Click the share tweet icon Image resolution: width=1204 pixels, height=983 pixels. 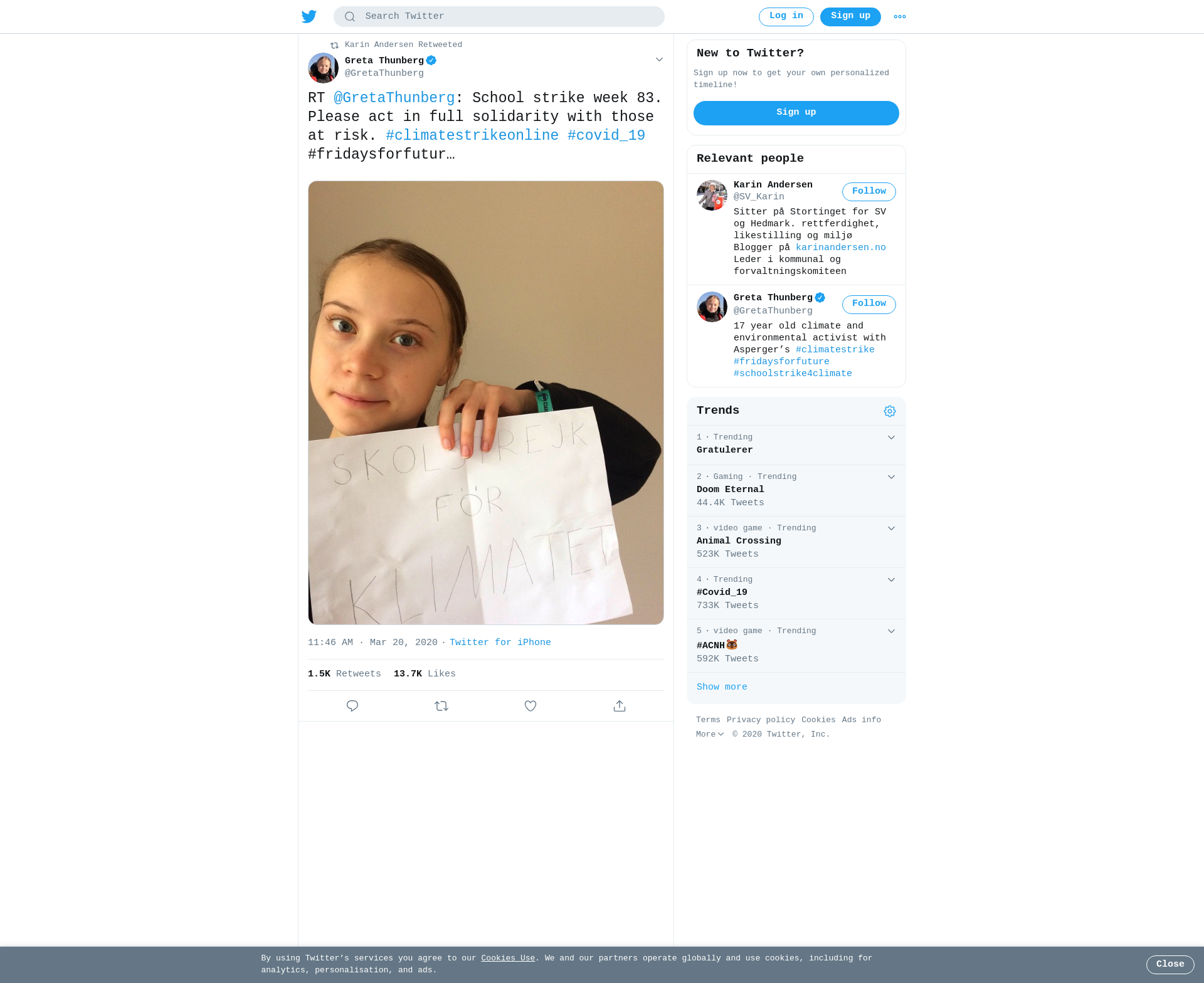point(620,706)
